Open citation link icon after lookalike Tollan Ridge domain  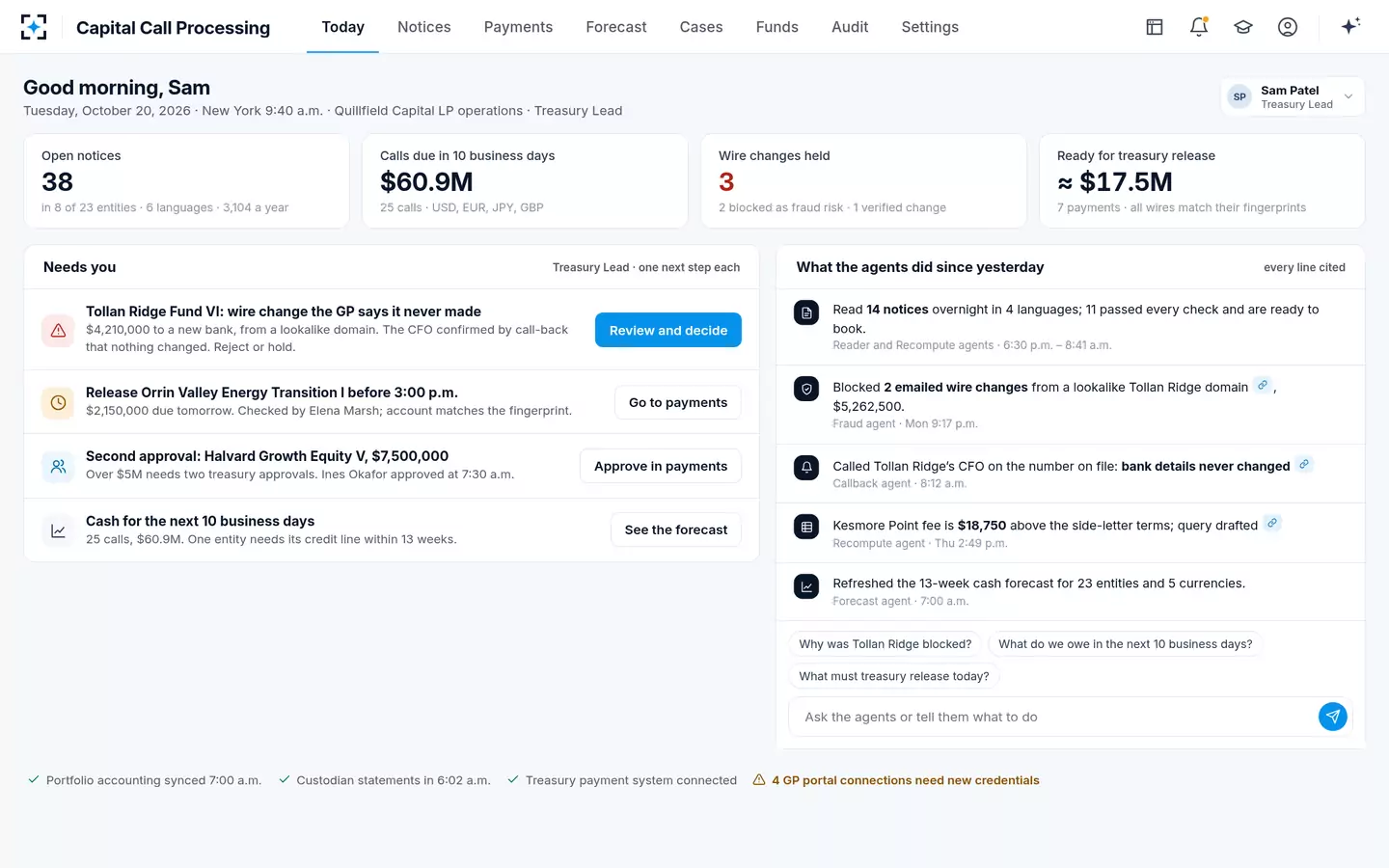point(1262,385)
